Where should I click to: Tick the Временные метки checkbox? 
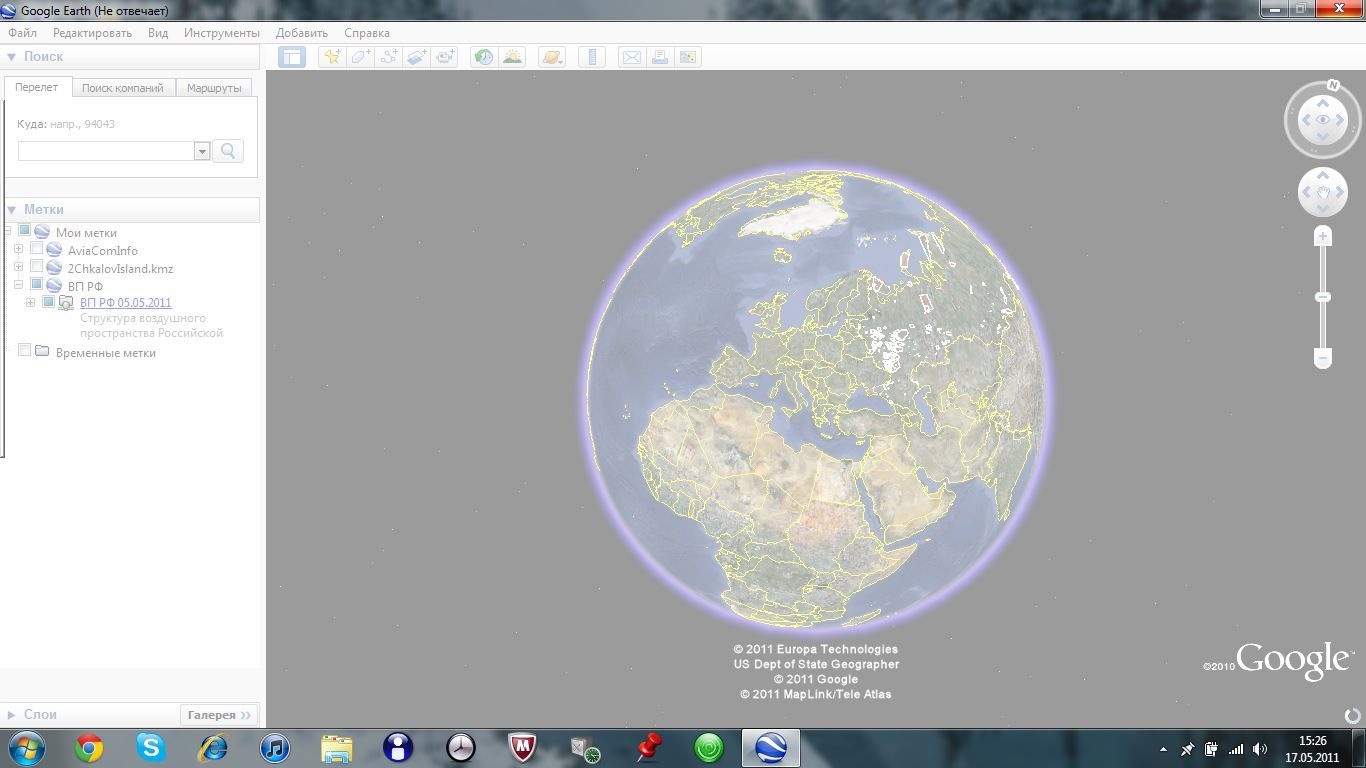[25, 351]
